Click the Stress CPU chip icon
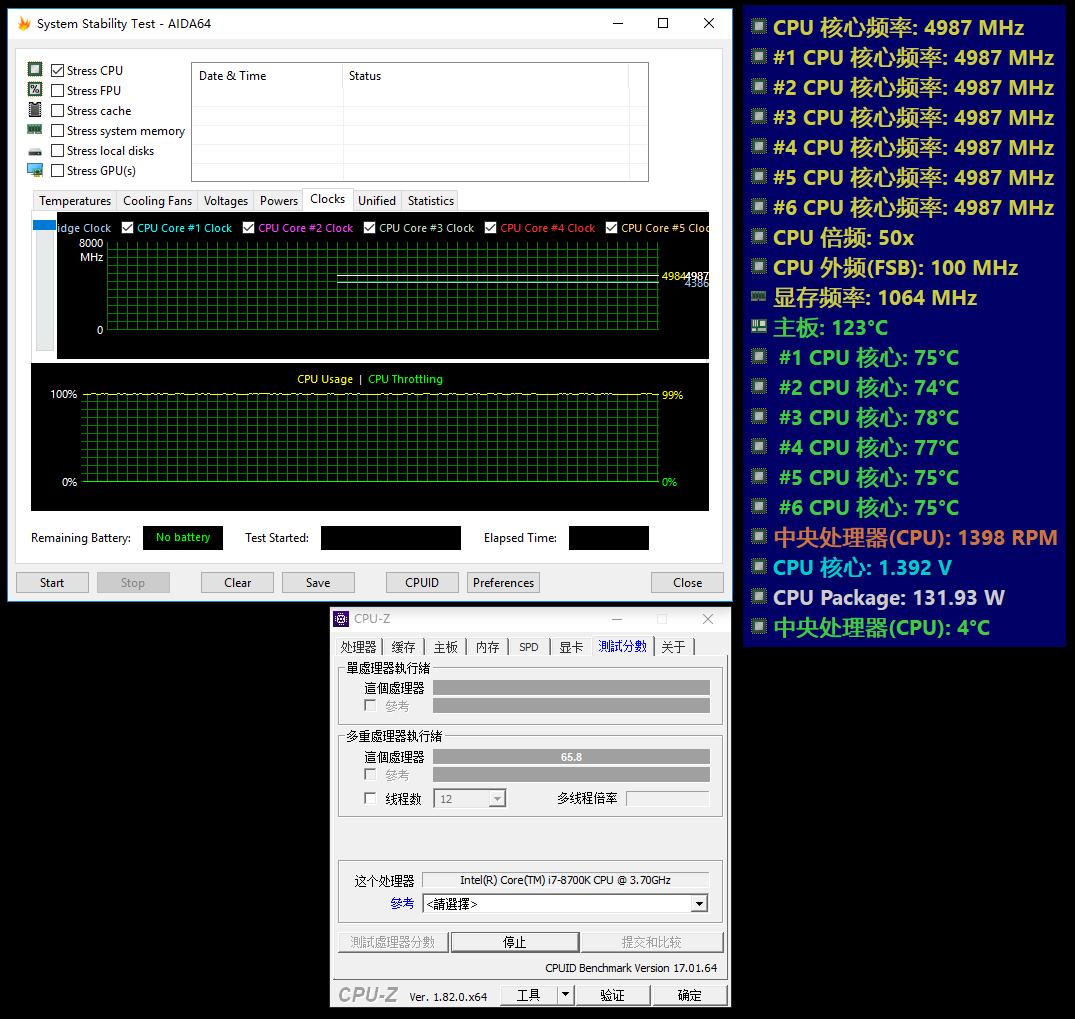 (35, 69)
